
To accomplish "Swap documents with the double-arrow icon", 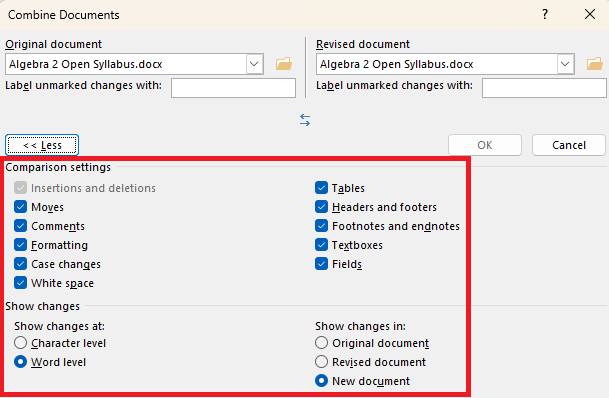I will [x=305, y=120].
